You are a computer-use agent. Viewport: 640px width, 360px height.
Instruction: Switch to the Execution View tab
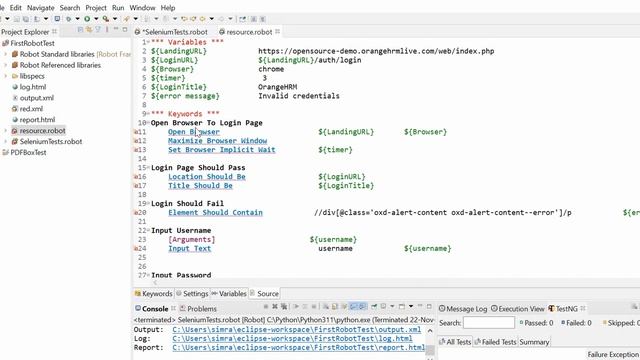(518, 309)
